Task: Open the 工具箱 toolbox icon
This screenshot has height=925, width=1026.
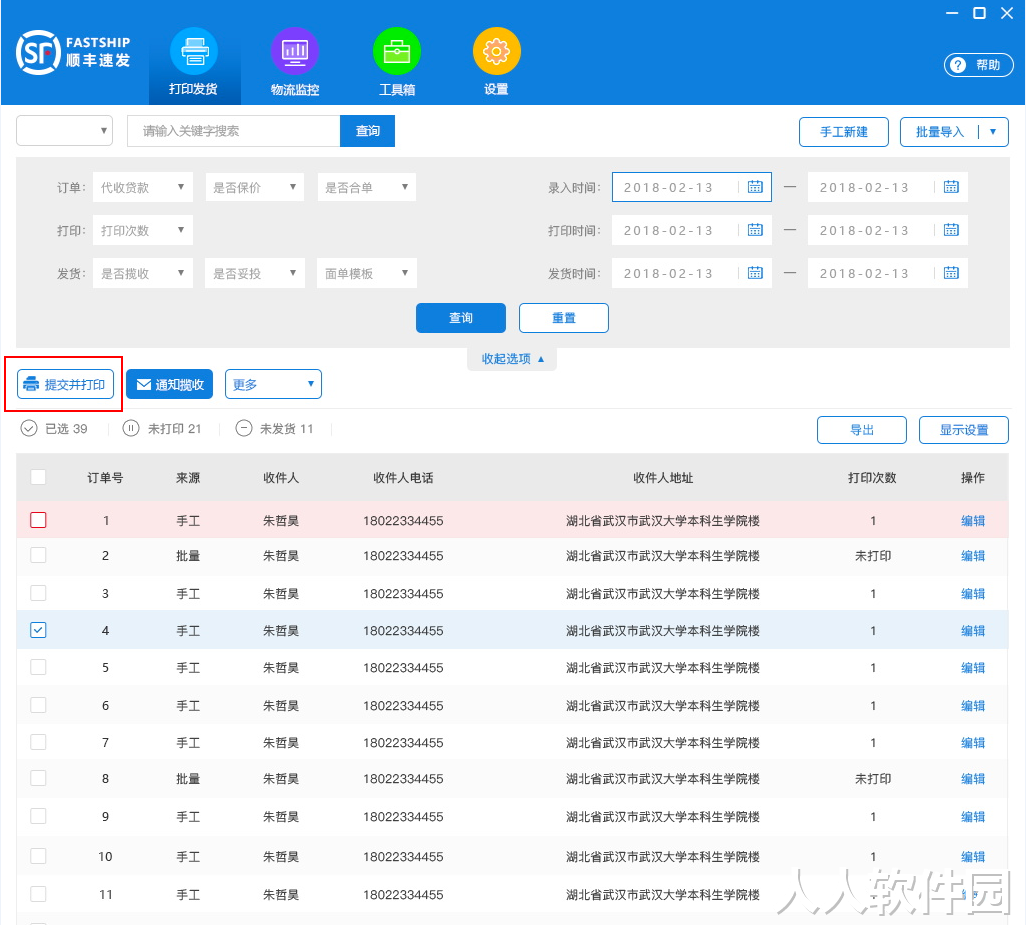Action: tap(397, 52)
